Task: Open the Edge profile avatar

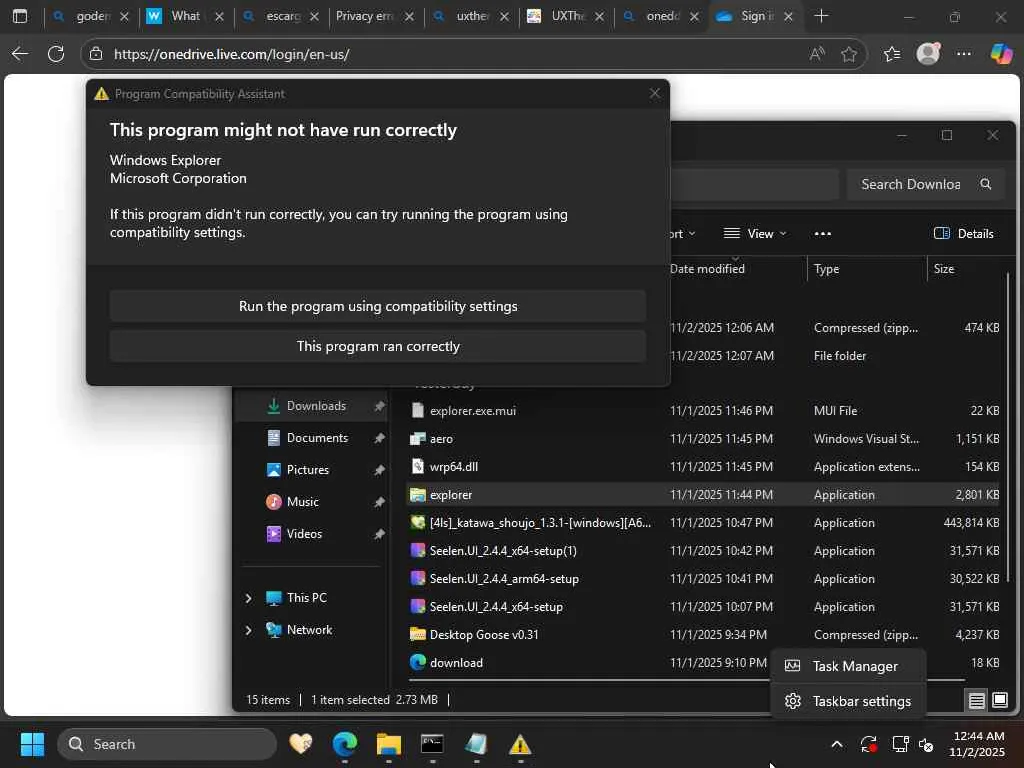Action: tap(928, 54)
